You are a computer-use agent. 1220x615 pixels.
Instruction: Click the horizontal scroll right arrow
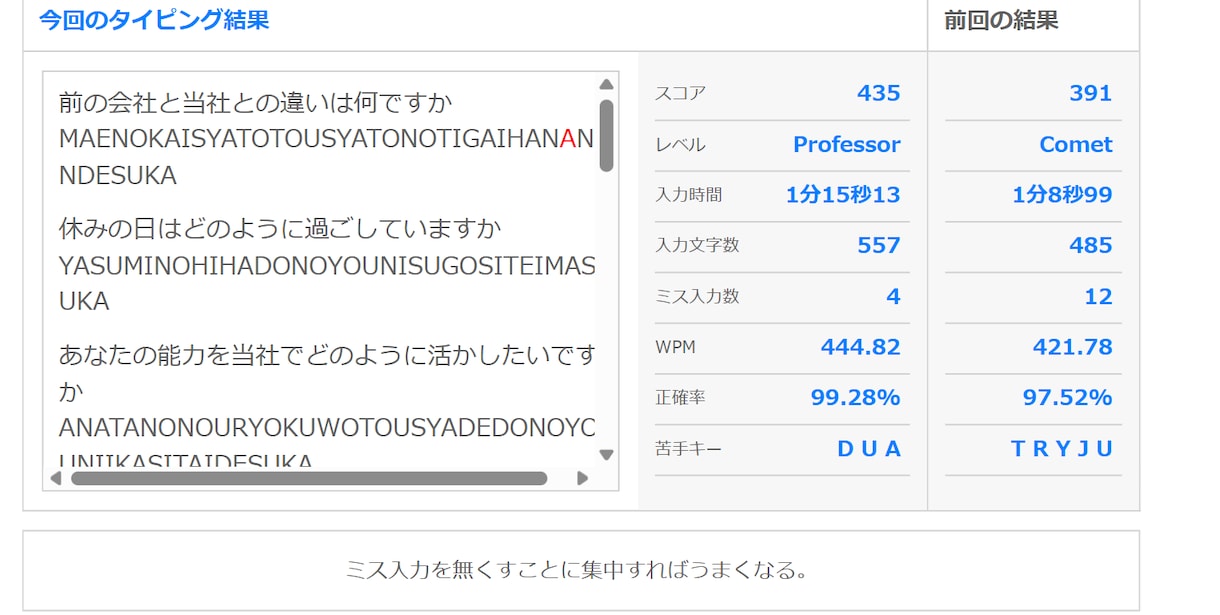pos(583,478)
